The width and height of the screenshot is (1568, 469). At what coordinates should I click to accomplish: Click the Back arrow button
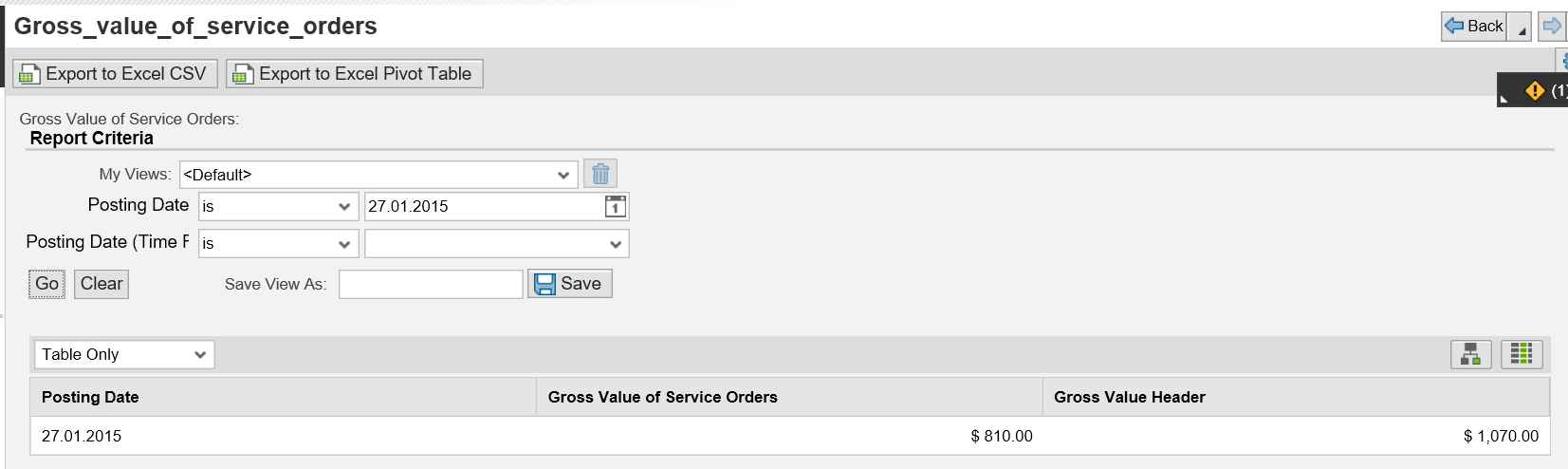pos(1473,27)
